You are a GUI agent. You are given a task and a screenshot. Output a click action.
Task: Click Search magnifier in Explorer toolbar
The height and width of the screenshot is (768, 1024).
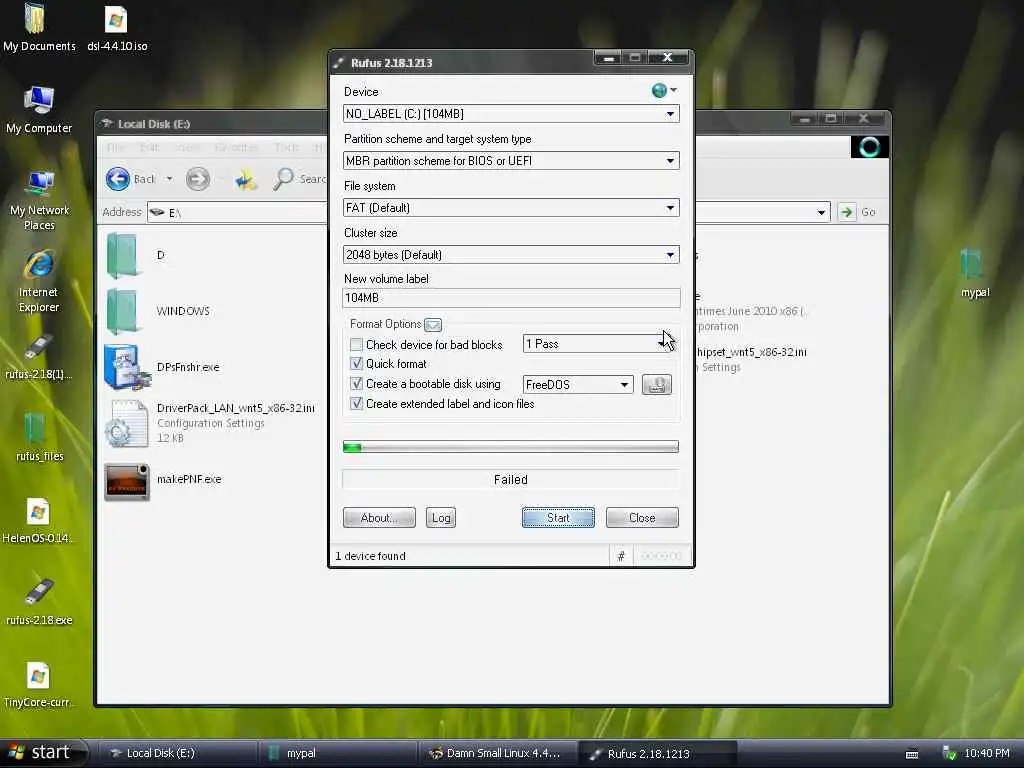click(x=283, y=179)
